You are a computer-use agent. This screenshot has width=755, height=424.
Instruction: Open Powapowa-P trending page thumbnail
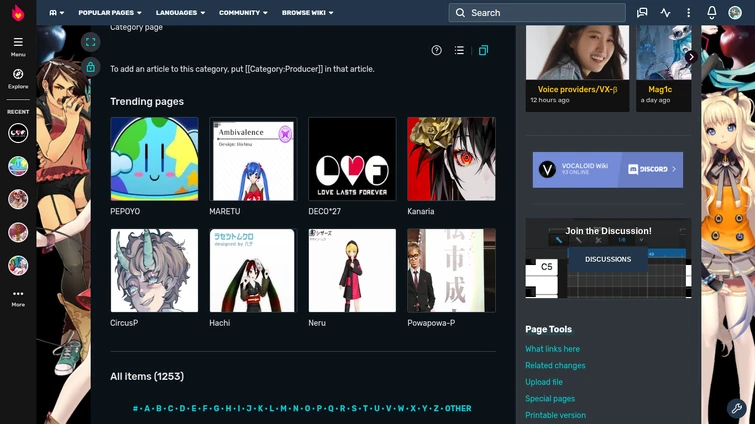pos(451,270)
